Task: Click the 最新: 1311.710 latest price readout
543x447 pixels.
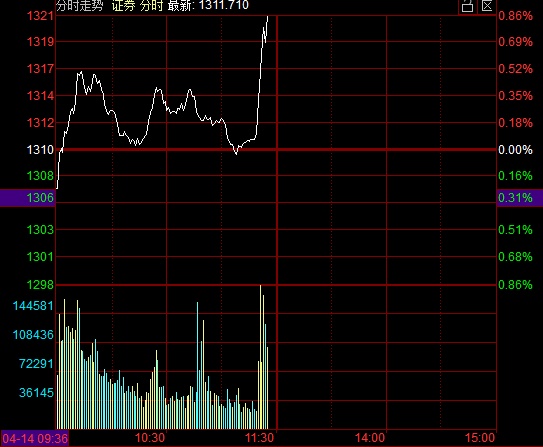Action: pos(208,5)
